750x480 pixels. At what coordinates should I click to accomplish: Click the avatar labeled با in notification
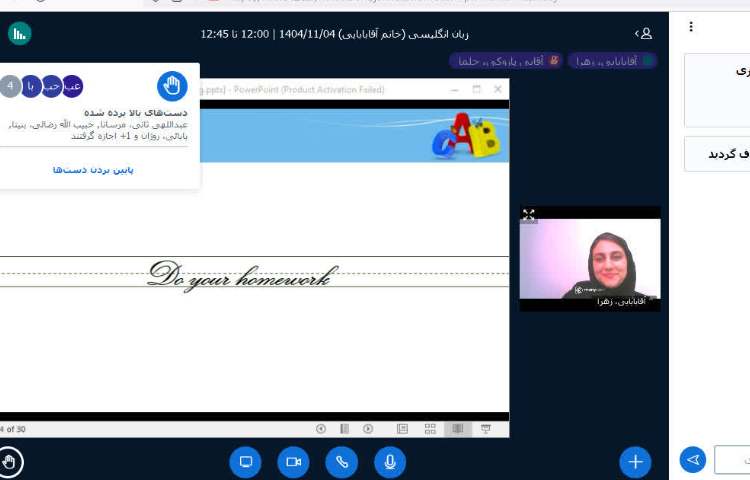coord(32,87)
